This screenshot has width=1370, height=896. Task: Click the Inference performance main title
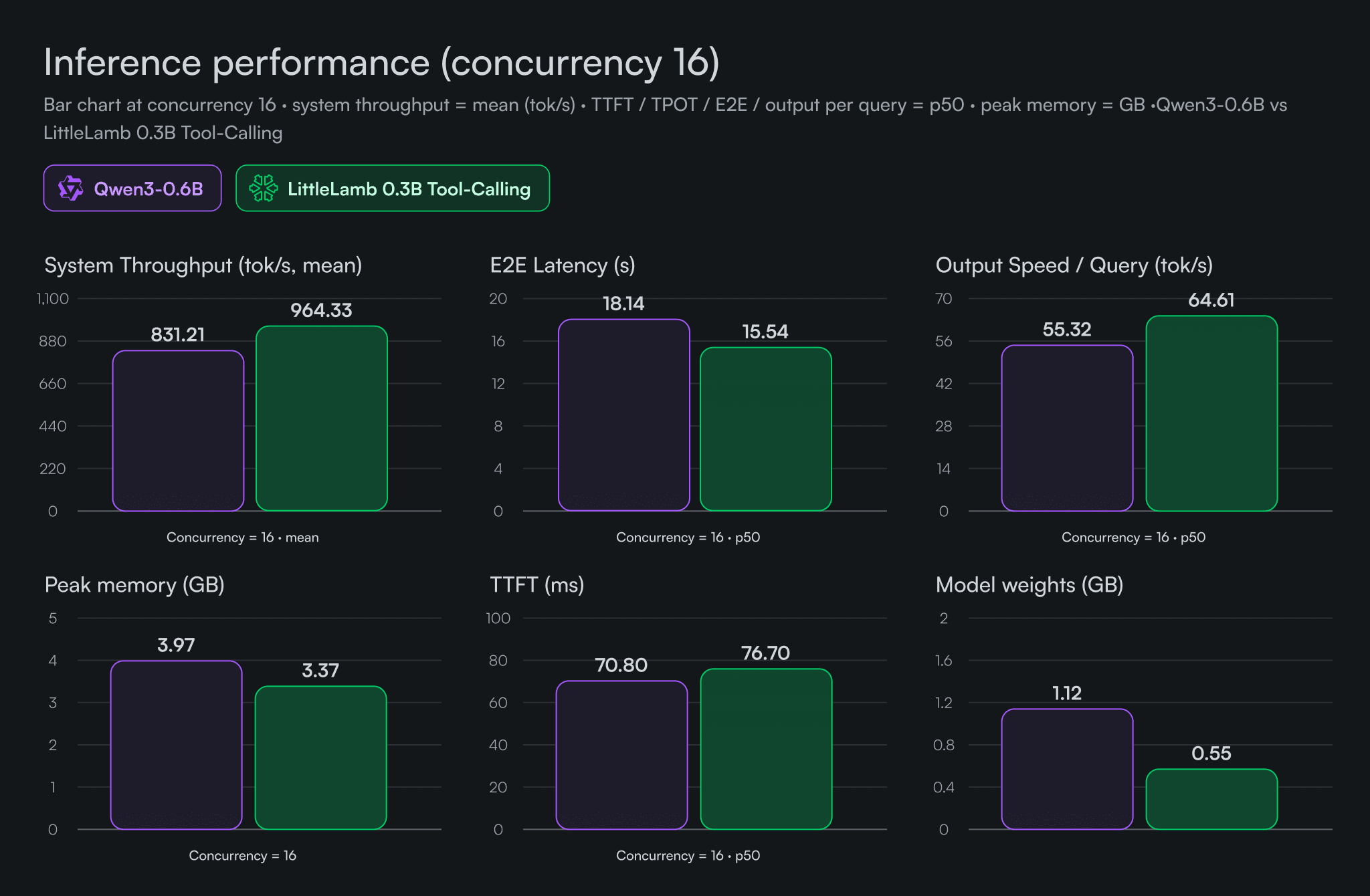coord(381,63)
